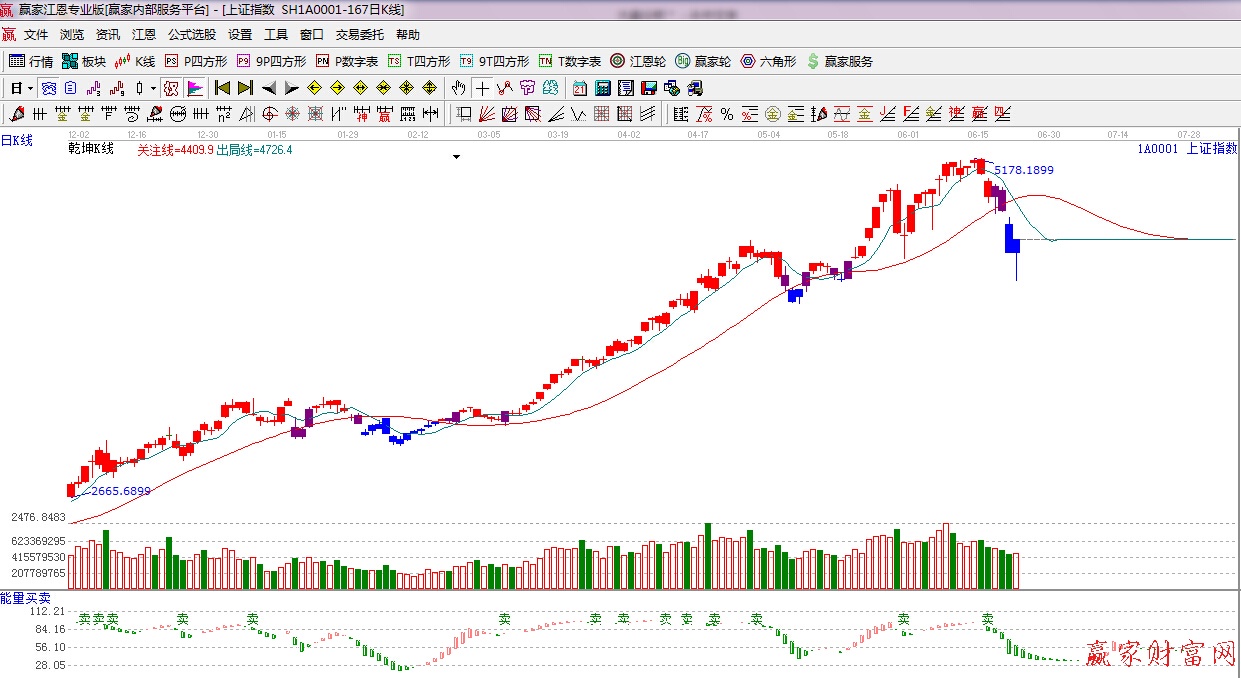Expand the 日 period dropdown arrow
The image size is (1241, 678).
(x=31, y=88)
